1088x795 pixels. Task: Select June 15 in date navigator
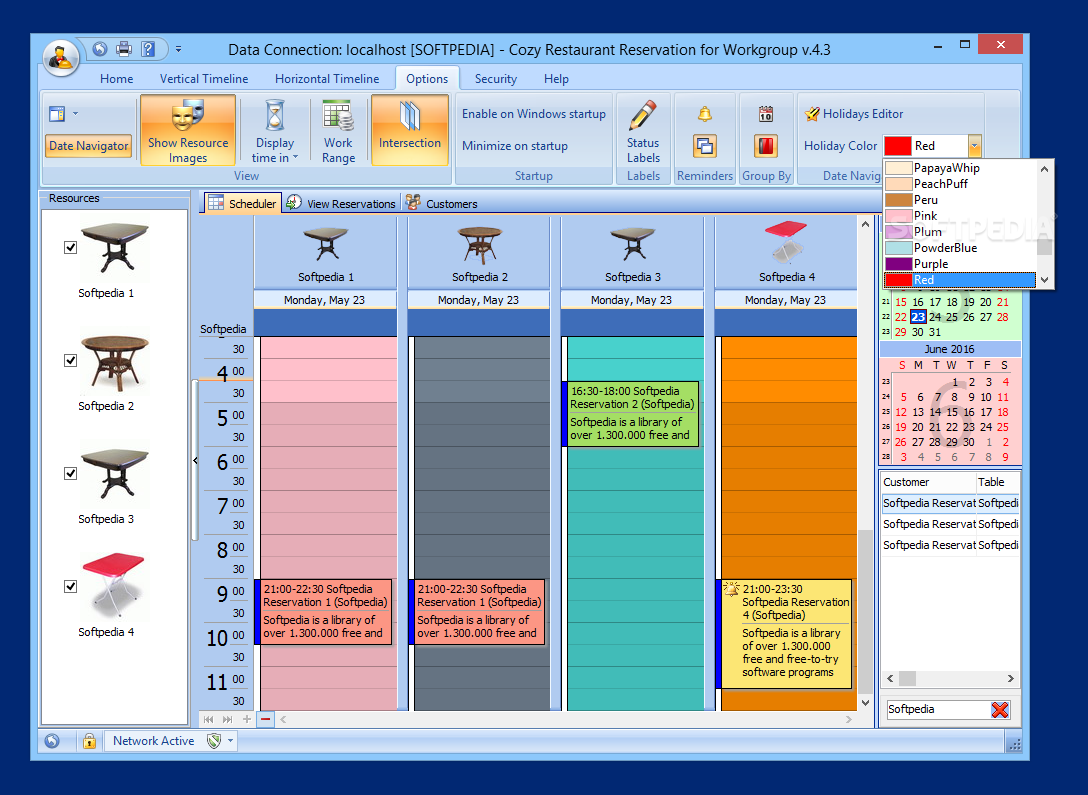(x=952, y=412)
